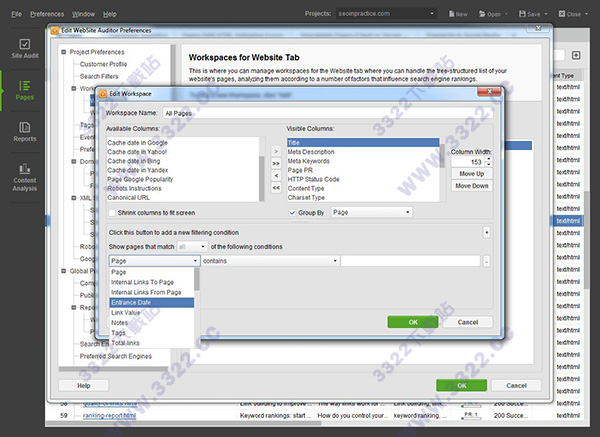The image size is (600, 437).
Task: Open the Preferences menu
Action: point(46,15)
